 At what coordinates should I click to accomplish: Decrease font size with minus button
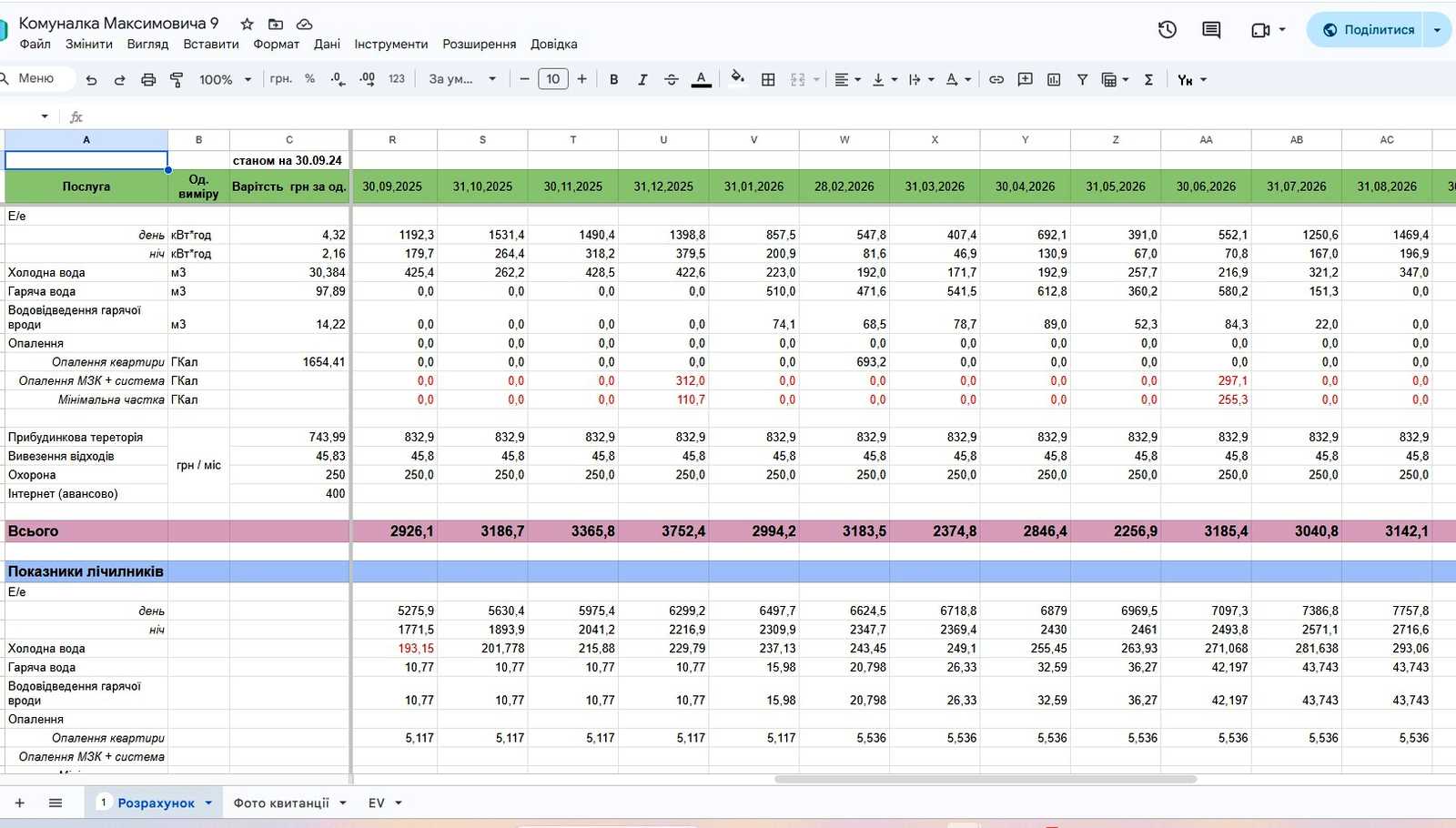point(524,79)
